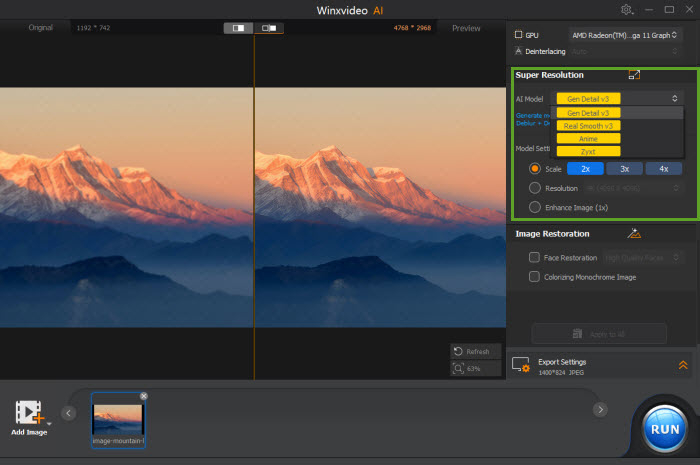Choose Real Smooth v3 from the model list

pos(588,126)
